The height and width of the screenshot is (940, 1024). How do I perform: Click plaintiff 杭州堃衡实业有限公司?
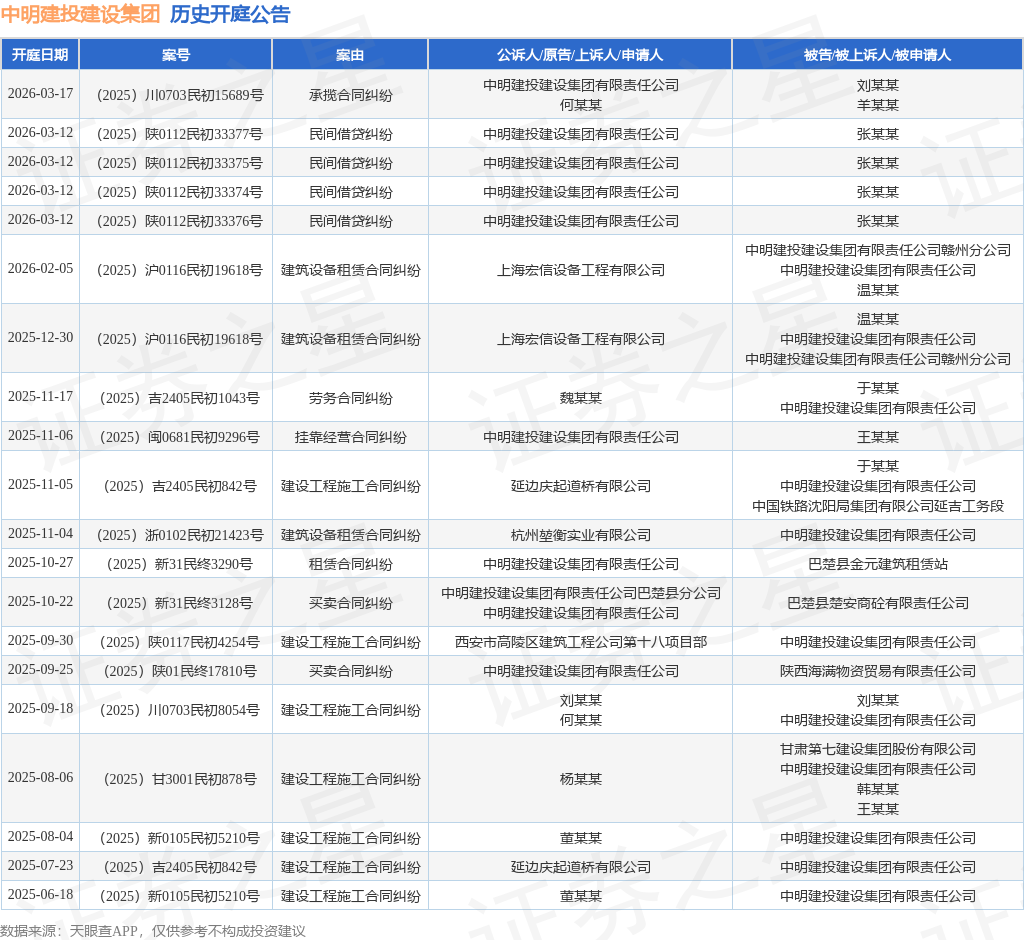(581, 535)
